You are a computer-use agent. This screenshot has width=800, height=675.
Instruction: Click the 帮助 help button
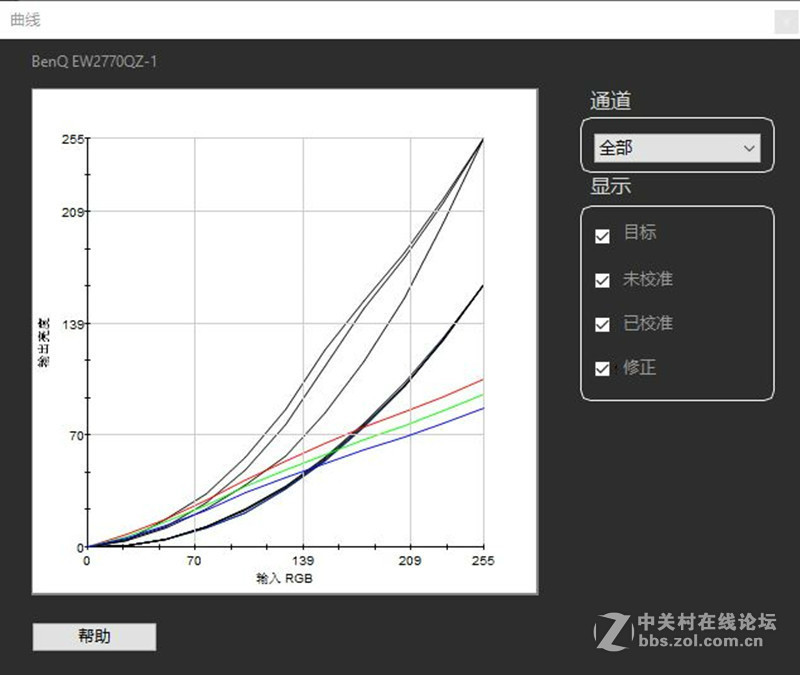click(93, 637)
